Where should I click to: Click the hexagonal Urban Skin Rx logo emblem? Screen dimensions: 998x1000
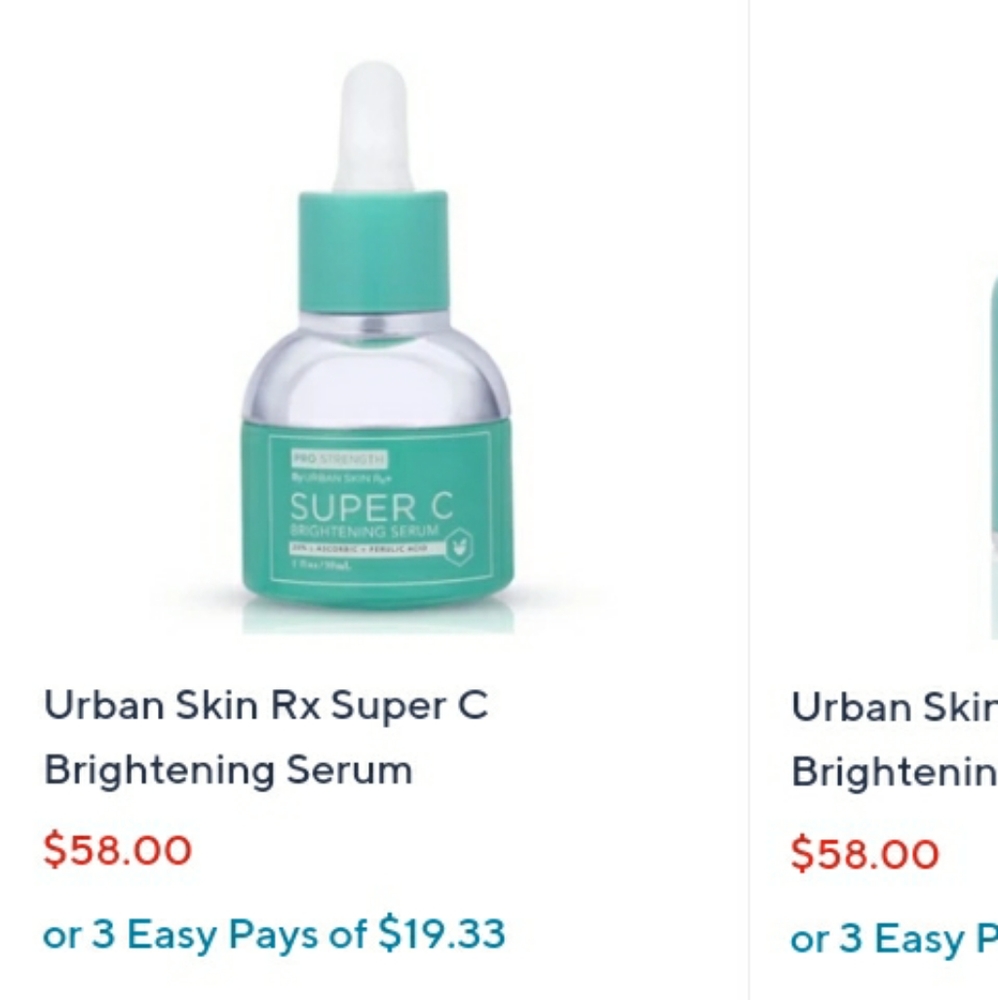tap(460, 549)
